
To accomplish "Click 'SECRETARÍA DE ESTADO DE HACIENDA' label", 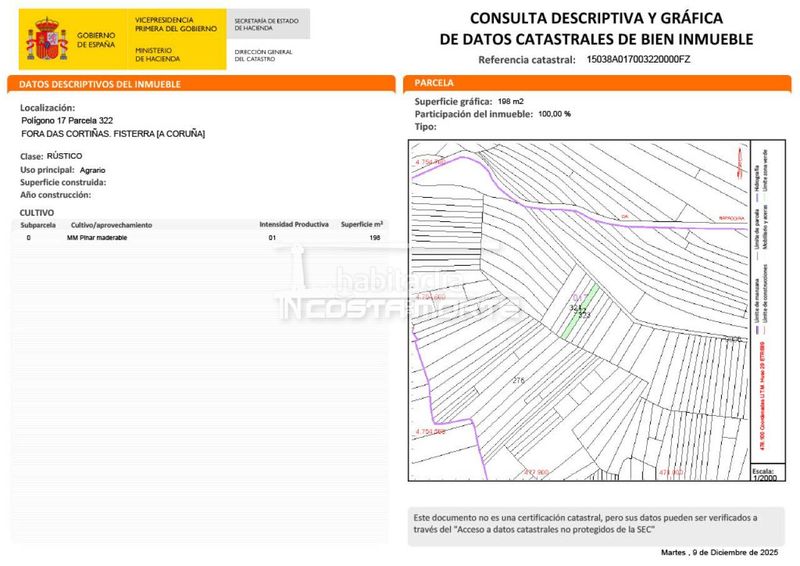I will point(266,24).
